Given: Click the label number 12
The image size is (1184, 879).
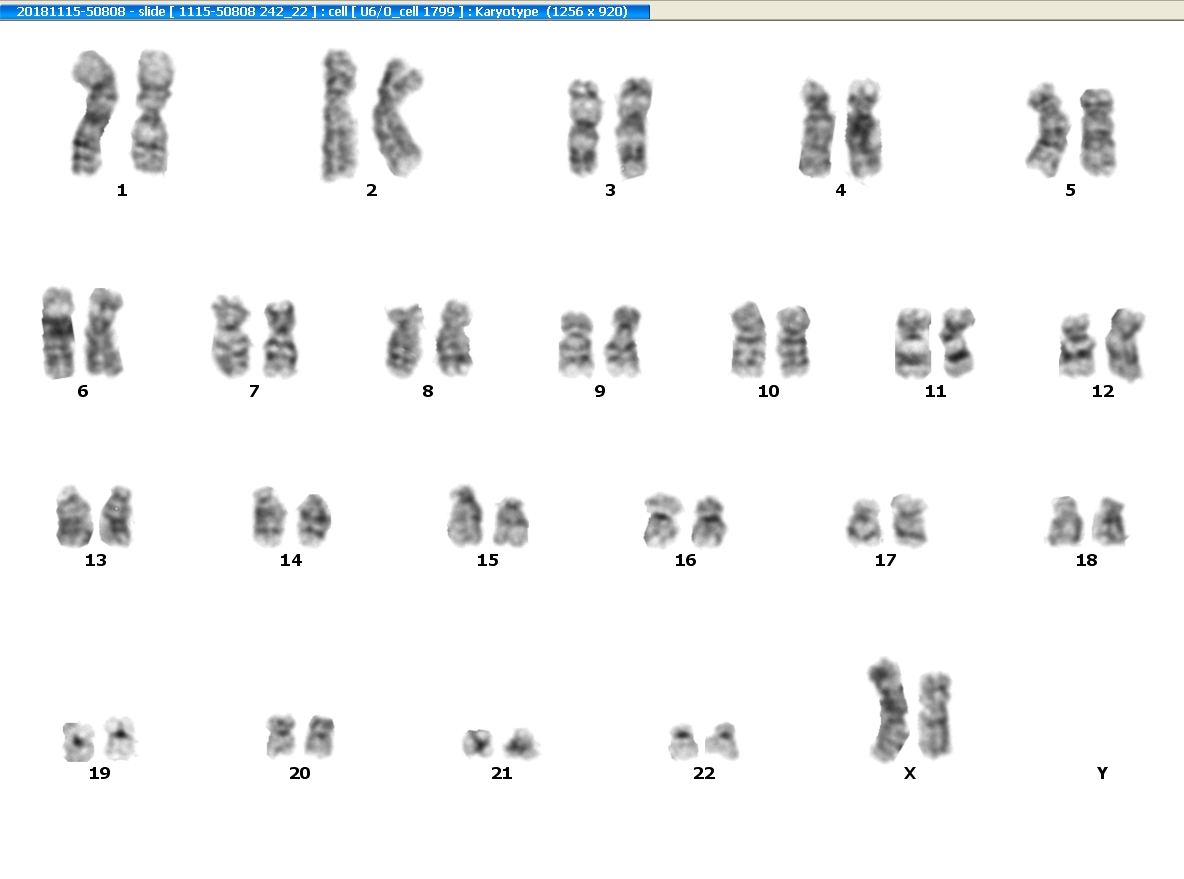Looking at the screenshot, I should (1102, 391).
